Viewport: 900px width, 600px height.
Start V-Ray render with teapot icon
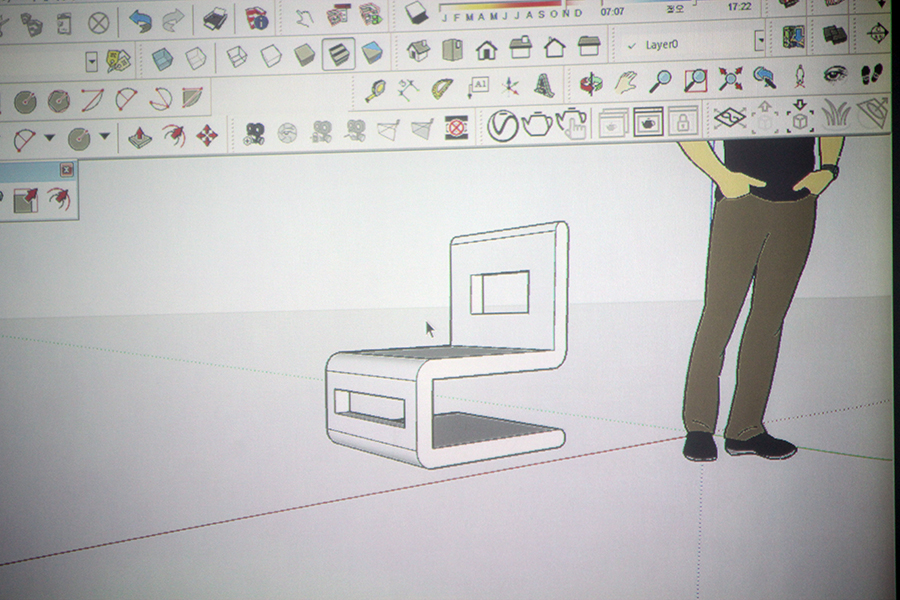pyautogui.click(x=537, y=125)
